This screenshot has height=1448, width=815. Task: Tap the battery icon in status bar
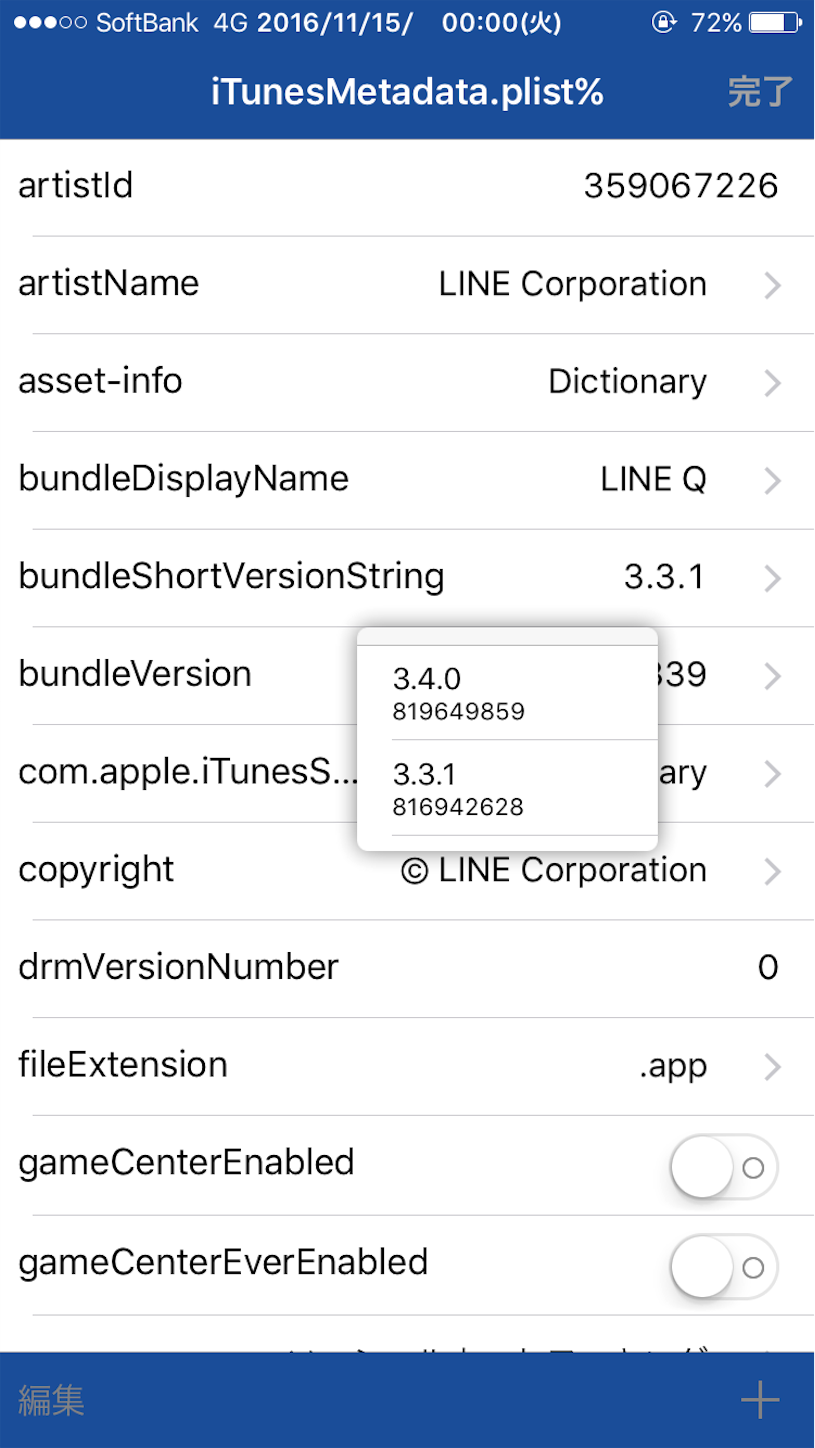[775, 23]
